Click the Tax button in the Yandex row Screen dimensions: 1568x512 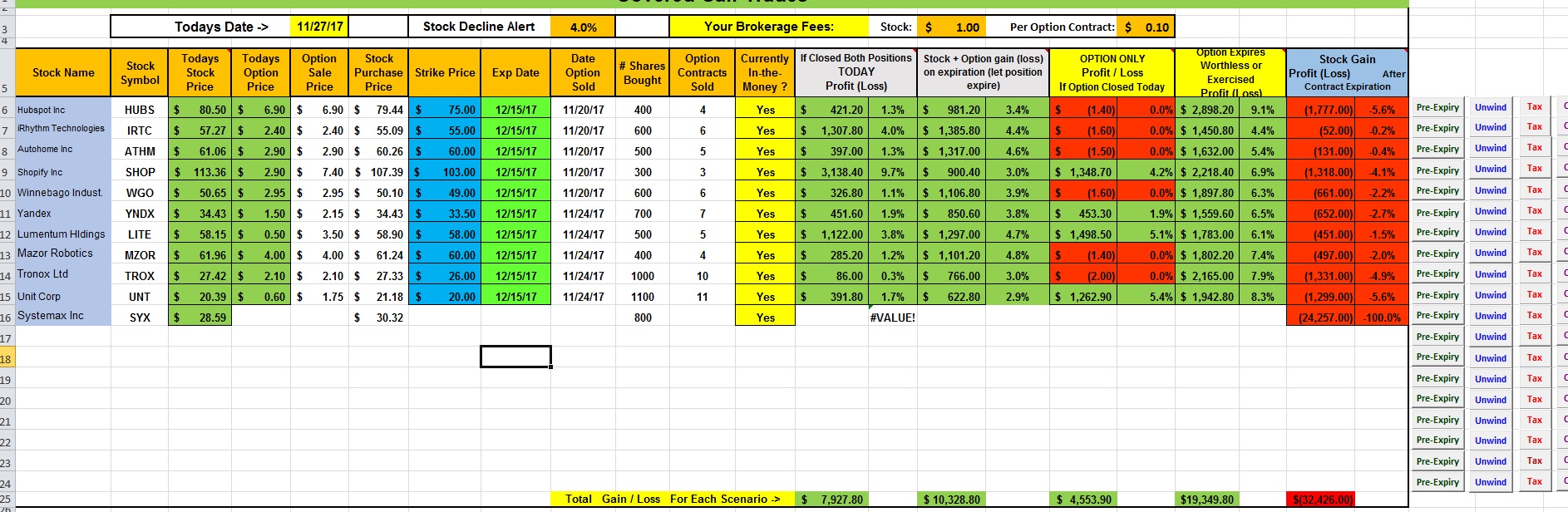coord(1534,211)
